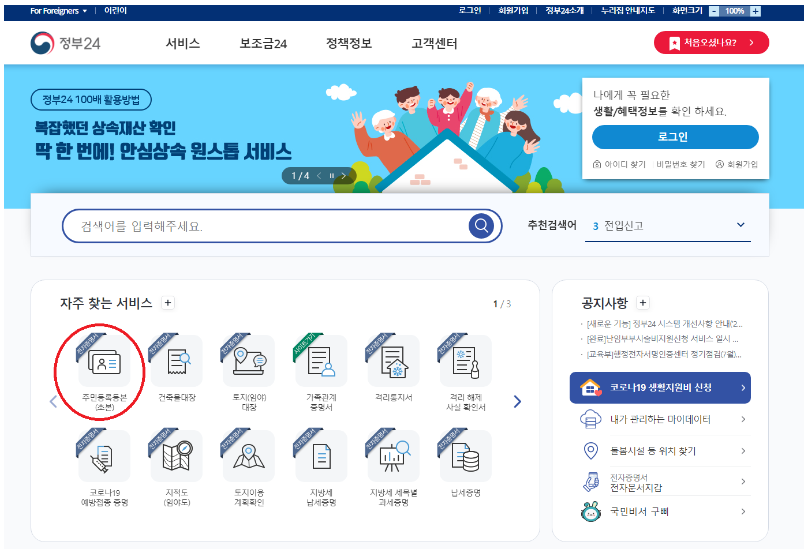Pause the banner slideshow
Screen dimensions: 810x553
[332, 176]
